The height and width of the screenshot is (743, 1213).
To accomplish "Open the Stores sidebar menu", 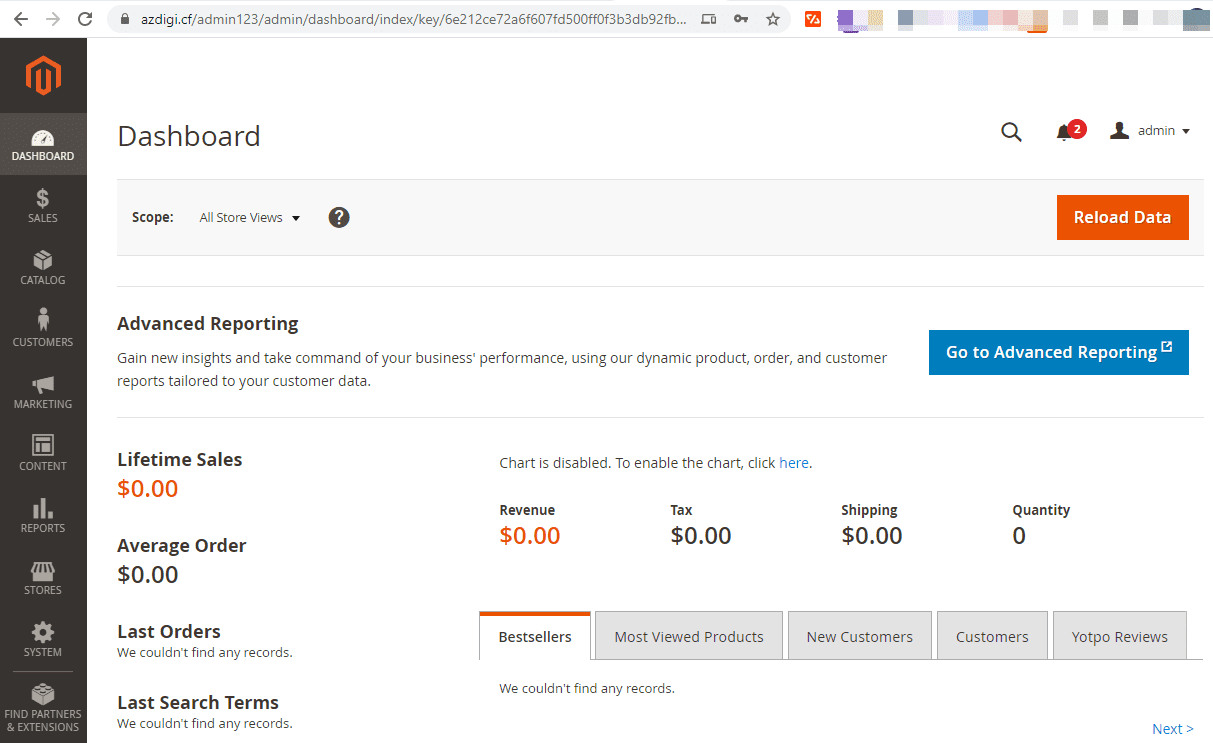I will (43, 578).
